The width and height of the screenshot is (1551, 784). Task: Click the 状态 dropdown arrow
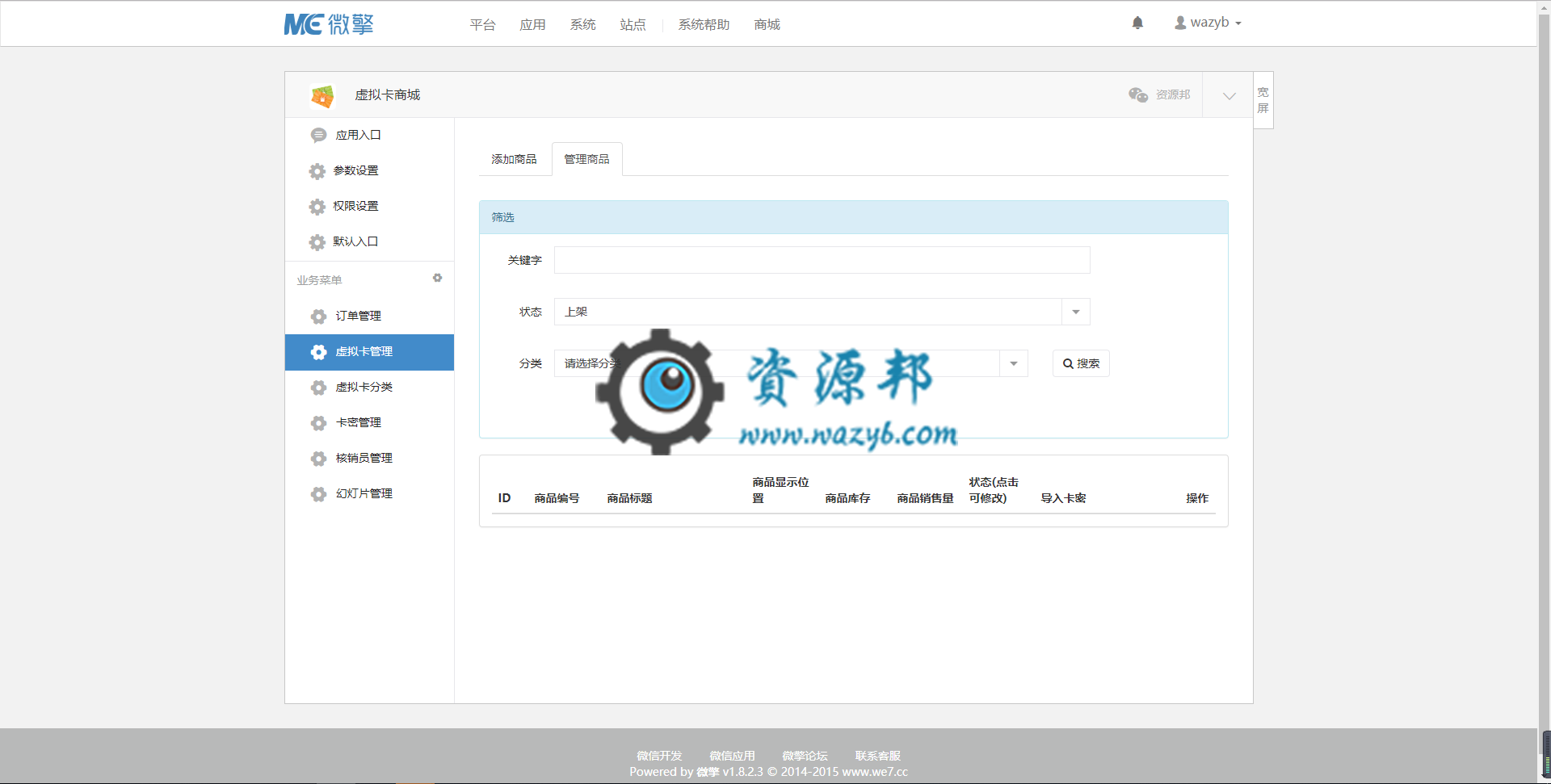[x=1076, y=312]
